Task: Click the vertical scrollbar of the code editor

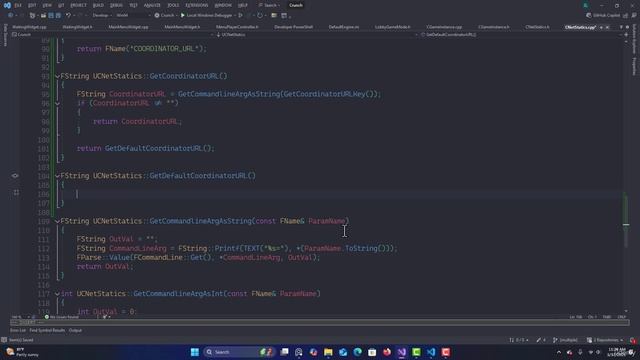Action: click(626, 176)
